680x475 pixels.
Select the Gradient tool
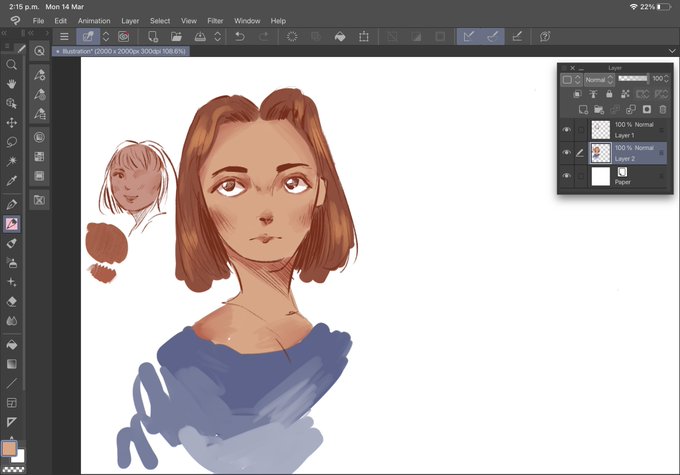pyautogui.click(x=12, y=364)
